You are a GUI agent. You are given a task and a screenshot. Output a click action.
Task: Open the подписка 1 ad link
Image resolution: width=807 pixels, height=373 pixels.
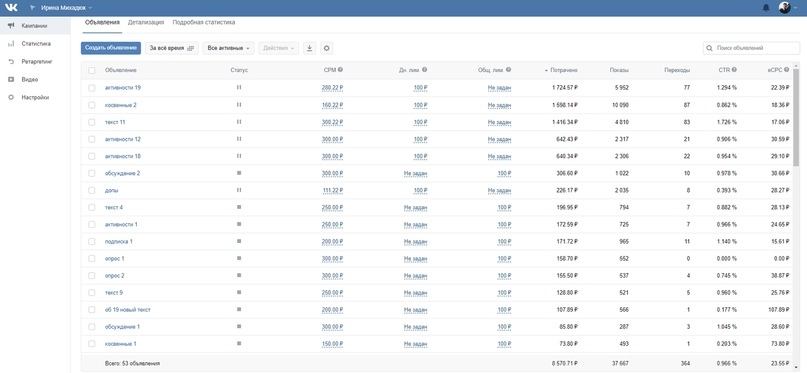pos(119,241)
